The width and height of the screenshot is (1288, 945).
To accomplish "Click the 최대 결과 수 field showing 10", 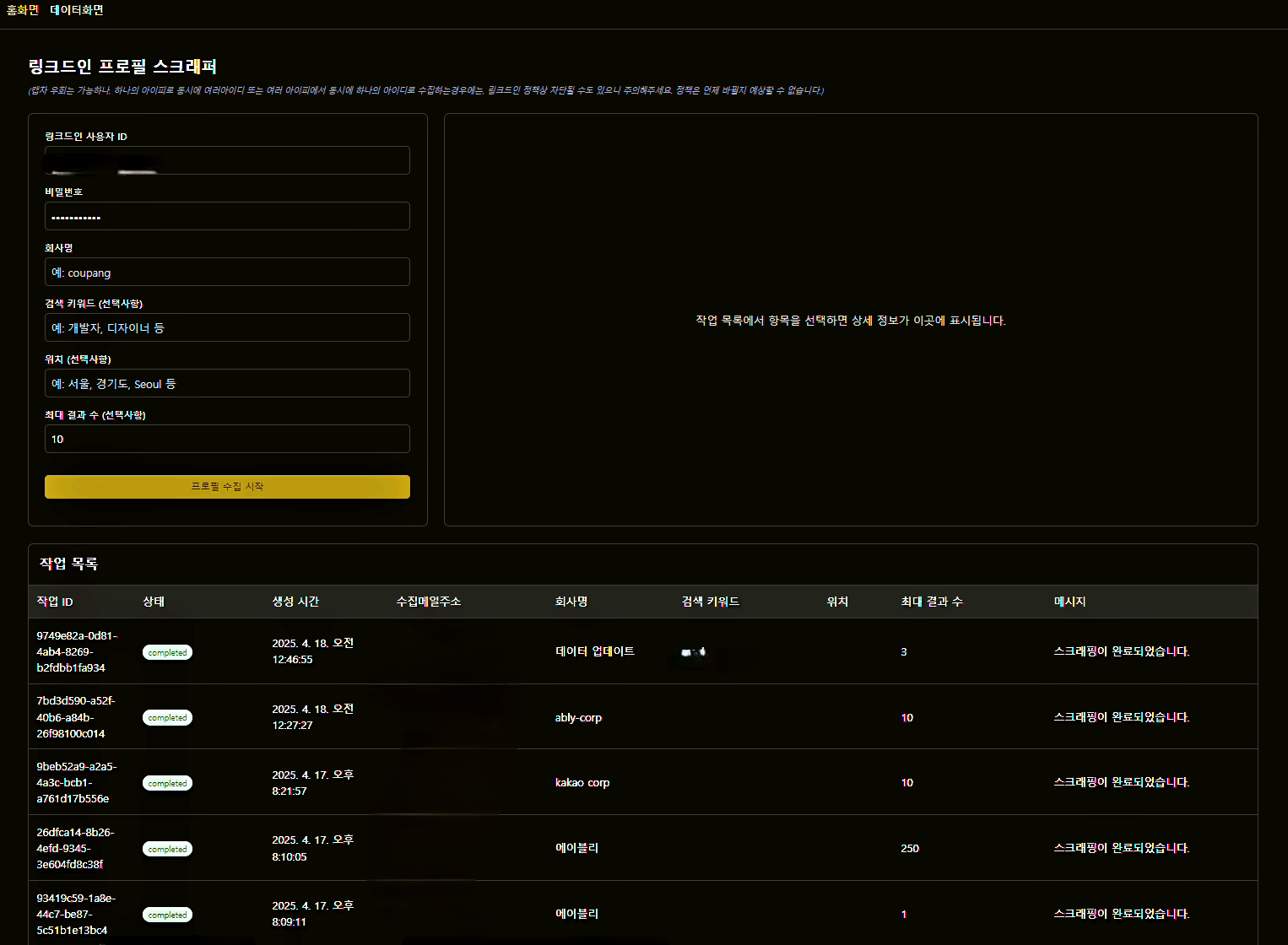I will pyautogui.click(x=227, y=439).
